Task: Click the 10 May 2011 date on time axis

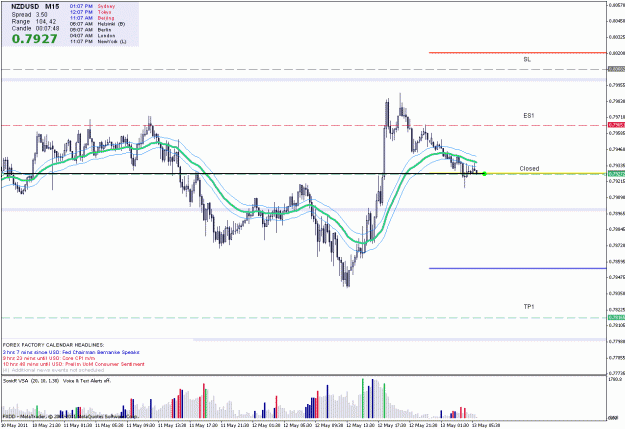Action: pyautogui.click(x=16, y=425)
